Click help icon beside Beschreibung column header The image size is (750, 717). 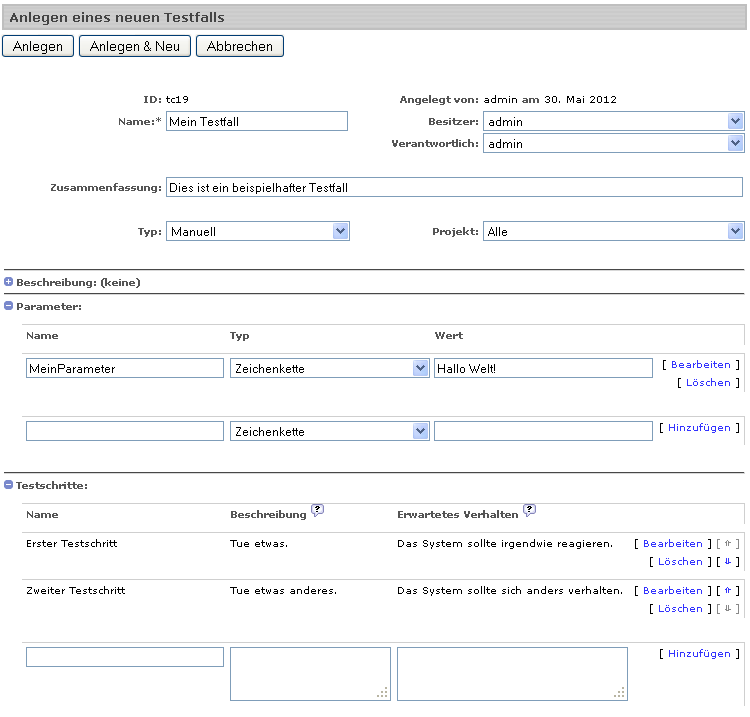pos(318,510)
